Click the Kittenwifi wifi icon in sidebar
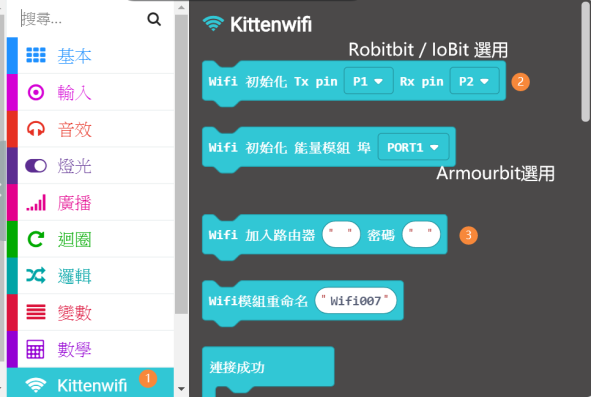591x397 pixels. tap(36, 385)
